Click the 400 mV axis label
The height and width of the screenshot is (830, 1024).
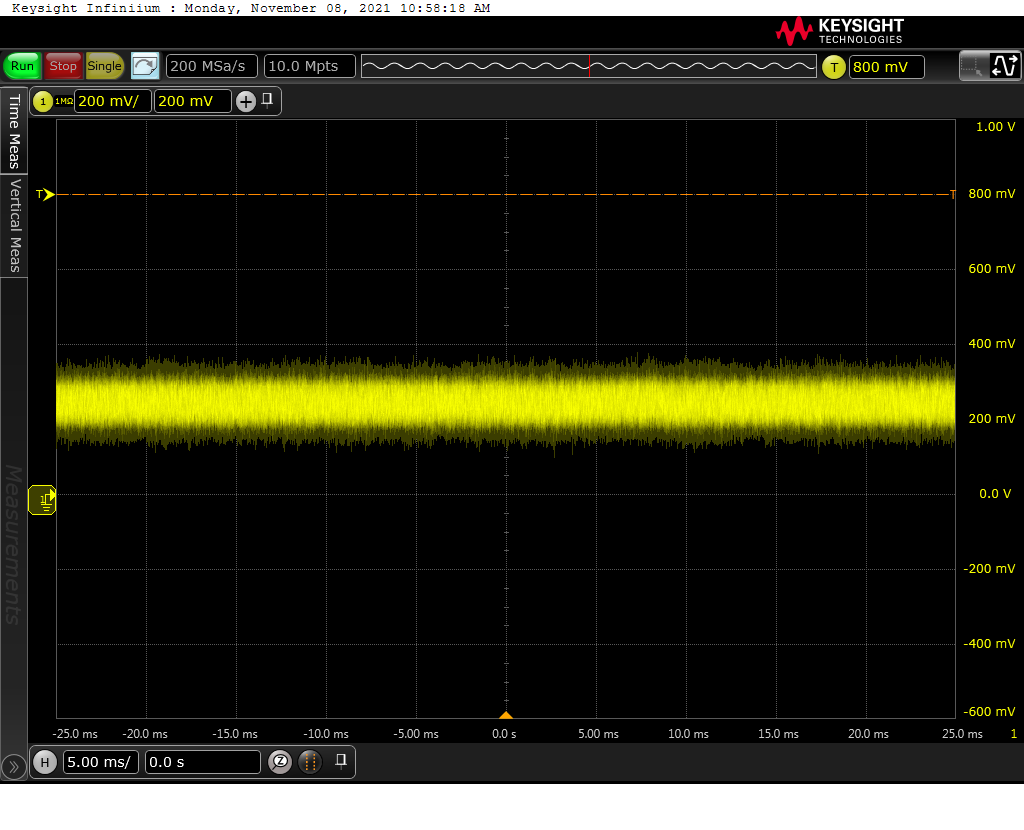point(991,343)
